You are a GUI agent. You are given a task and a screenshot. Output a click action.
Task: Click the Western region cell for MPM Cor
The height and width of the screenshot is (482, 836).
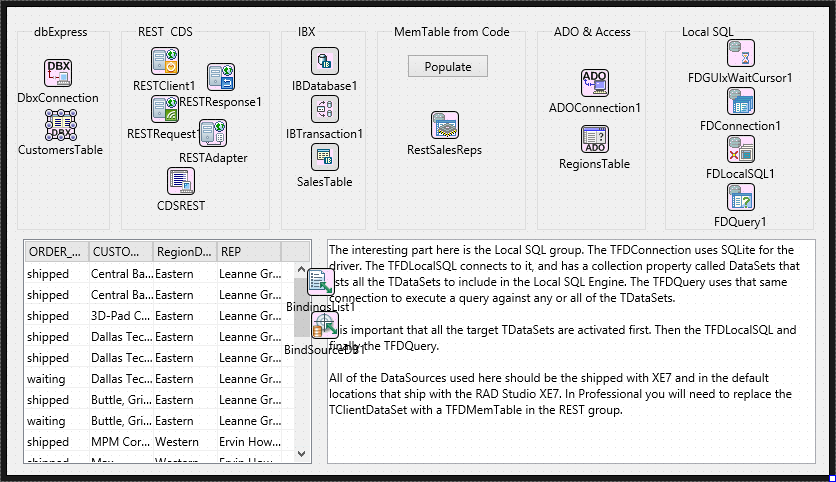tap(185, 441)
